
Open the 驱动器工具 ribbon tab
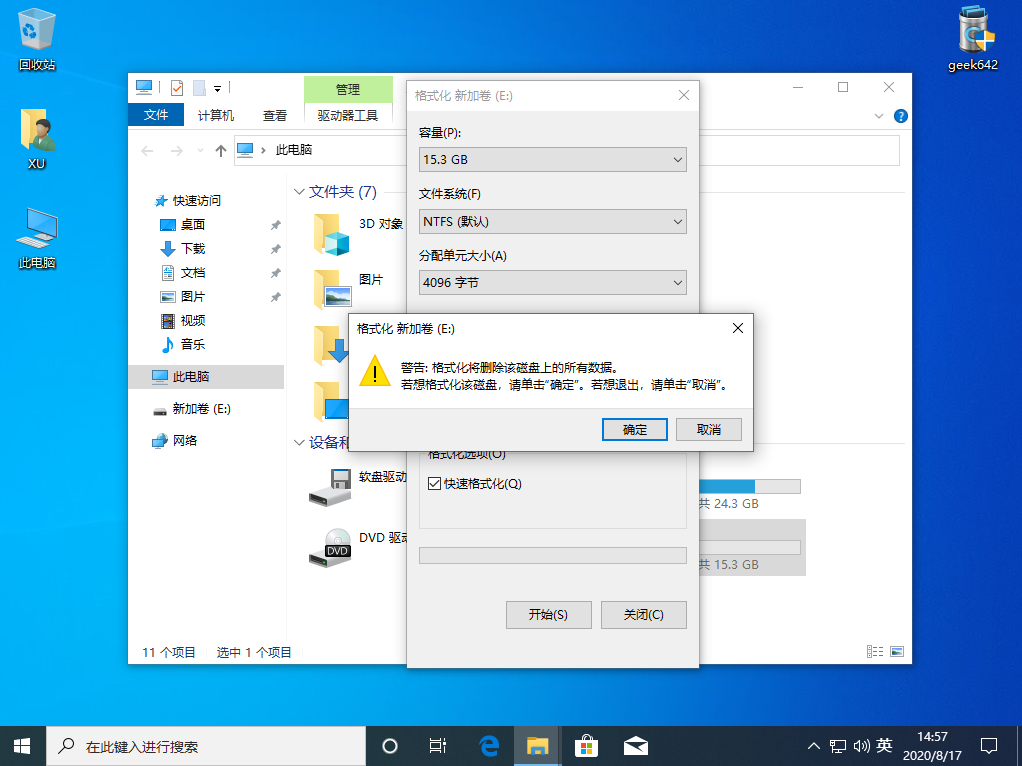tap(348, 115)
